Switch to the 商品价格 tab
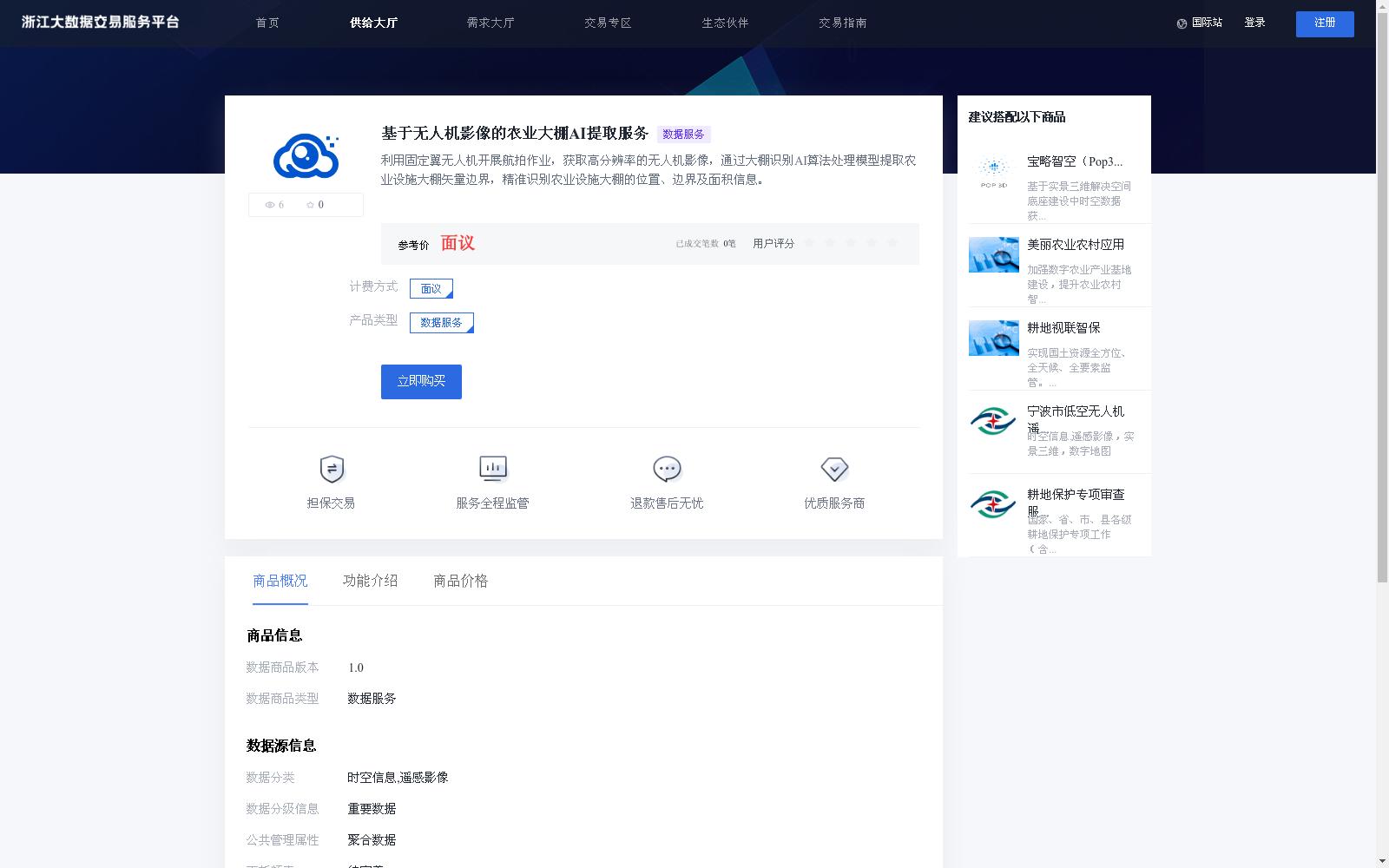The width and height of the screenshot is (1389, 868). (x=461, y=581)
